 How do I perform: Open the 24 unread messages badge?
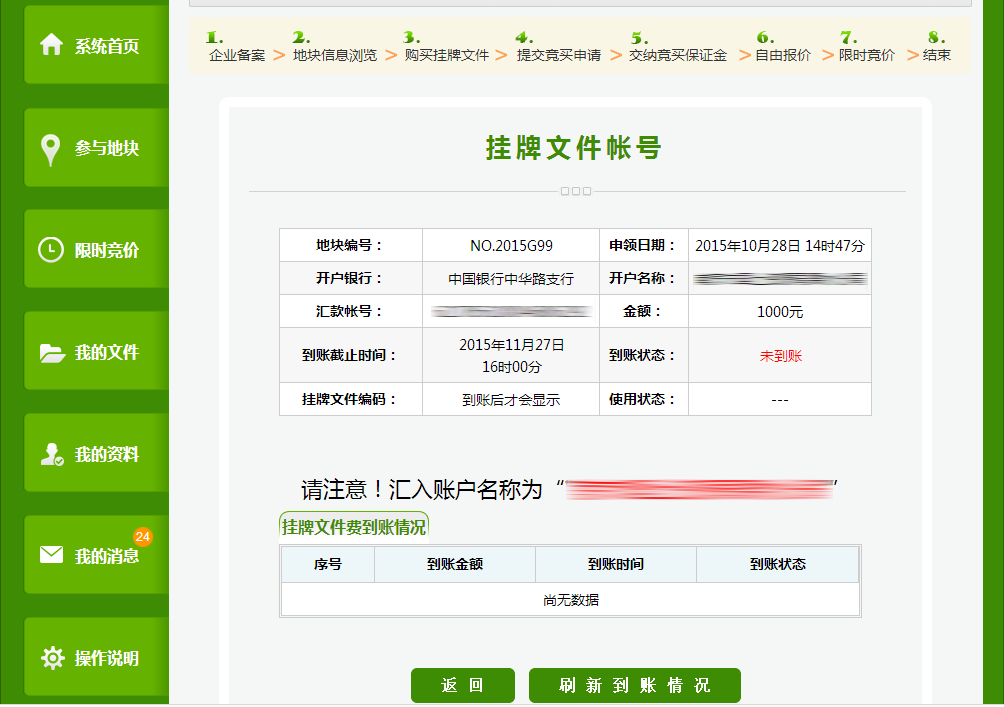(x=142, y=537)
